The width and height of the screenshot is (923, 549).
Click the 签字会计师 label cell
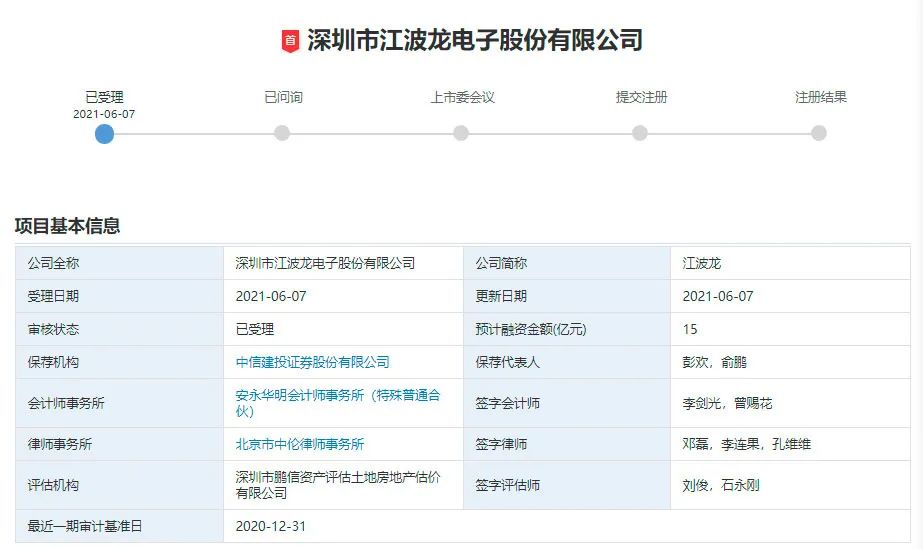coord(567,403)
